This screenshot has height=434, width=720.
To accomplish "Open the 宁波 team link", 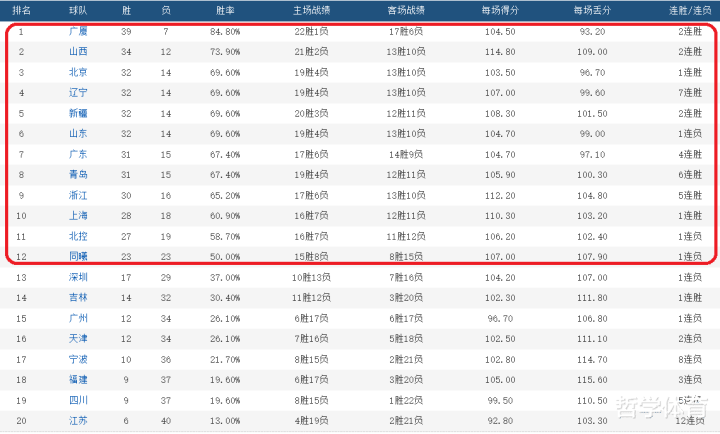I will [78, 359].
